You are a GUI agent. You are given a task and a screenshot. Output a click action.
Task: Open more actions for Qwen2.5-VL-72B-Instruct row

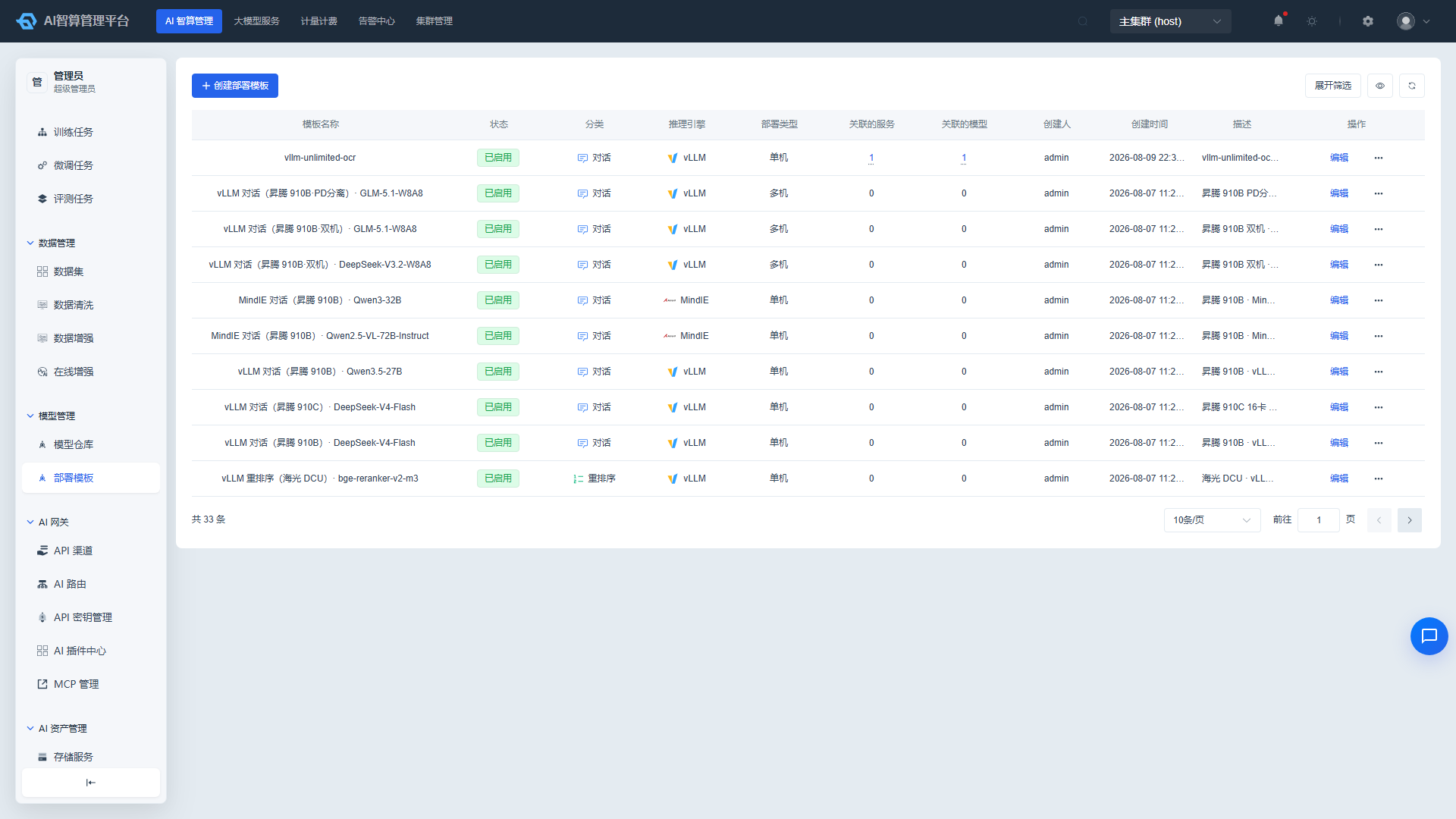point(1379,336)
